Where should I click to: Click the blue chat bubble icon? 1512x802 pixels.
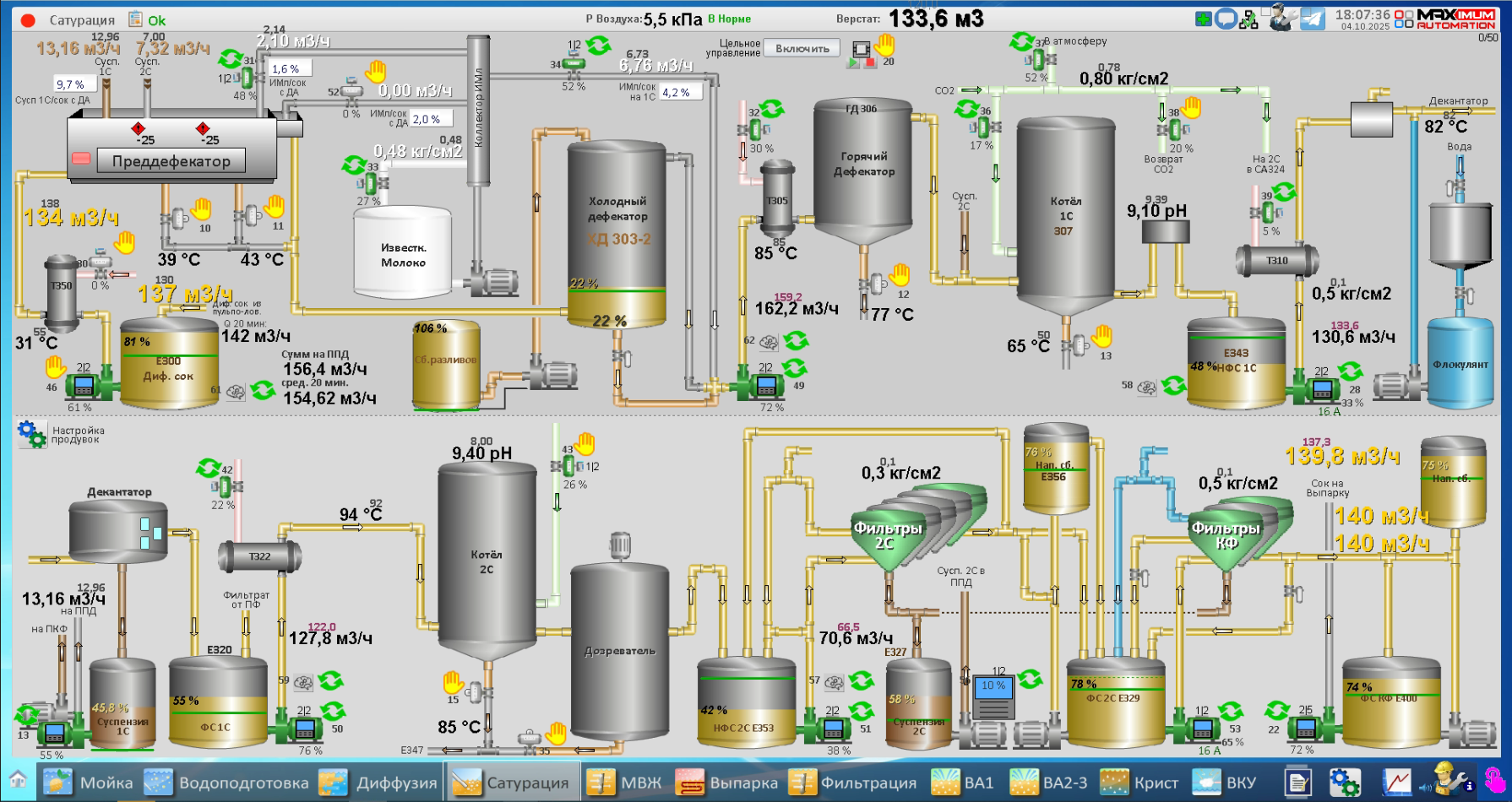(1226, 19)
